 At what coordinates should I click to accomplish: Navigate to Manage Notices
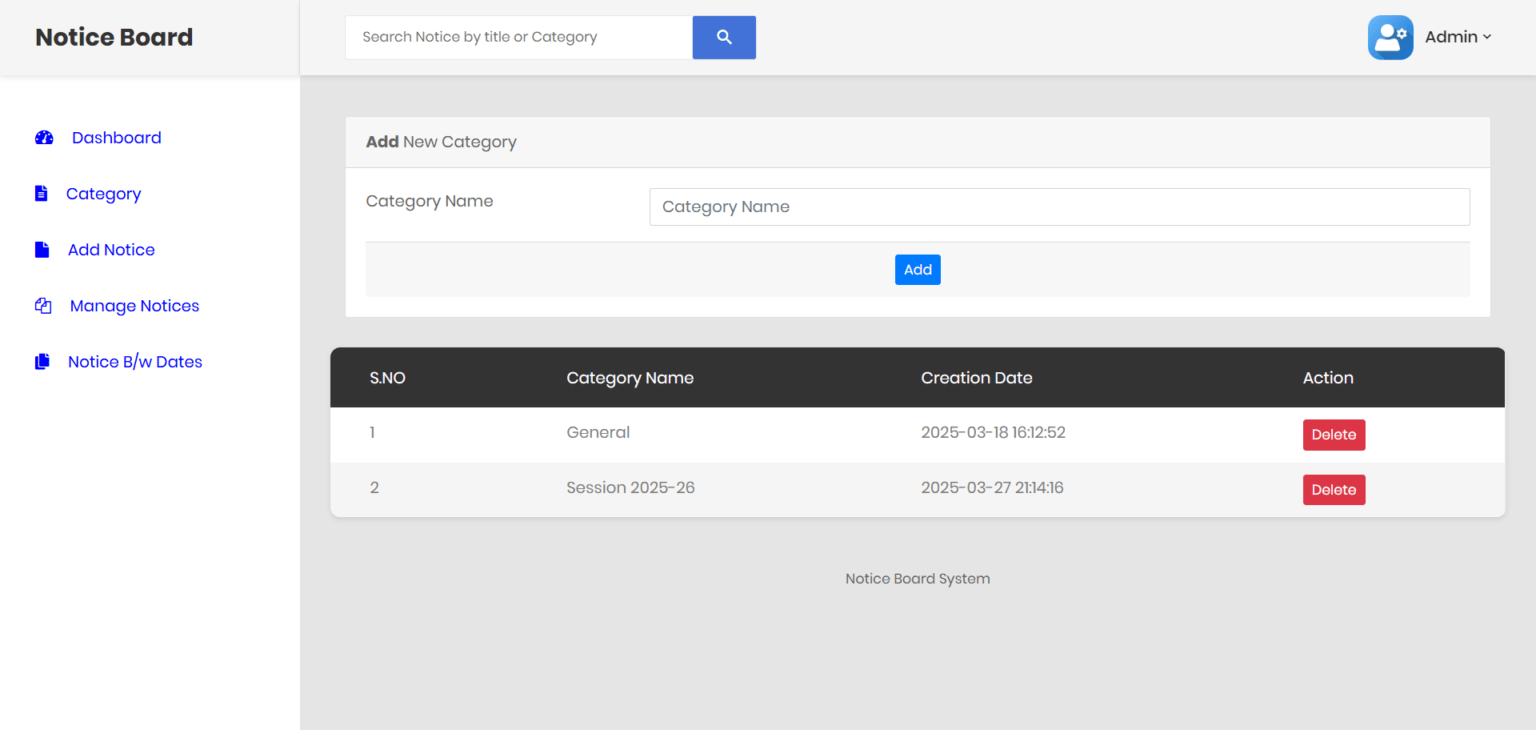pos(134,305)
